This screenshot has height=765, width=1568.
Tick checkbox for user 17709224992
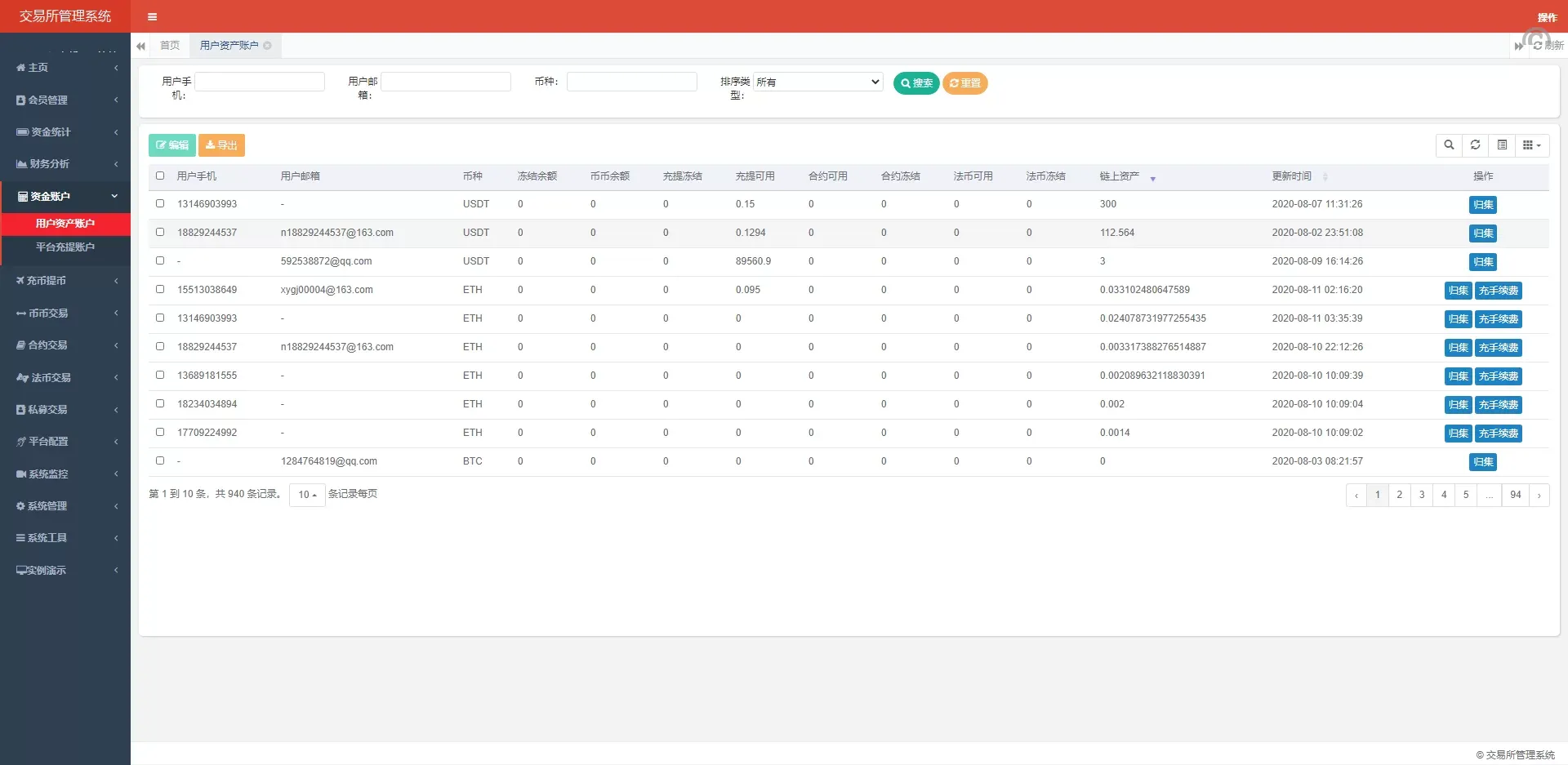(x=160, y=432)
